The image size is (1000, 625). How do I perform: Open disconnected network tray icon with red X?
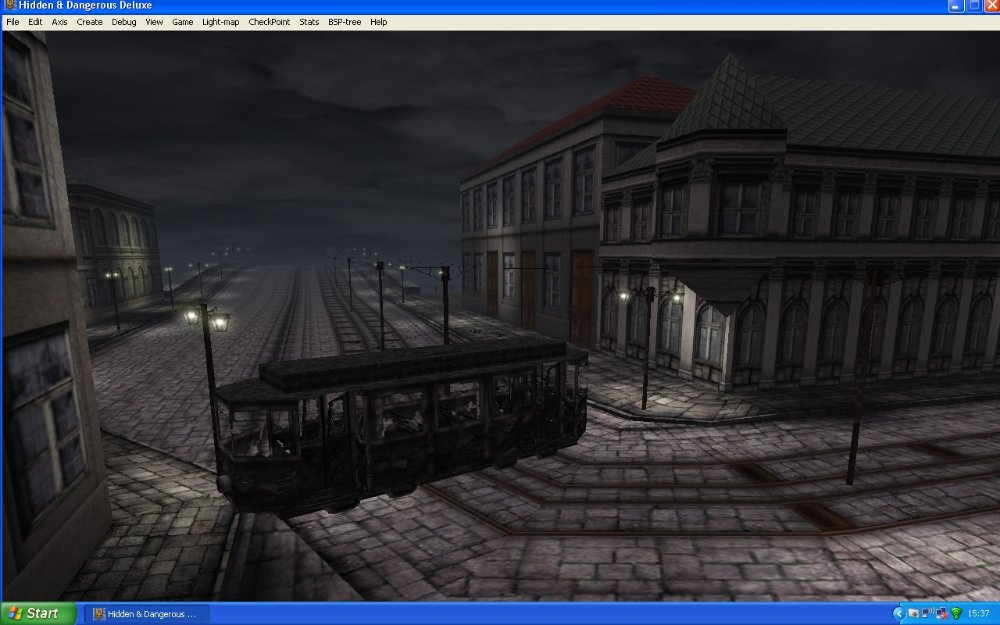(942, 614)
